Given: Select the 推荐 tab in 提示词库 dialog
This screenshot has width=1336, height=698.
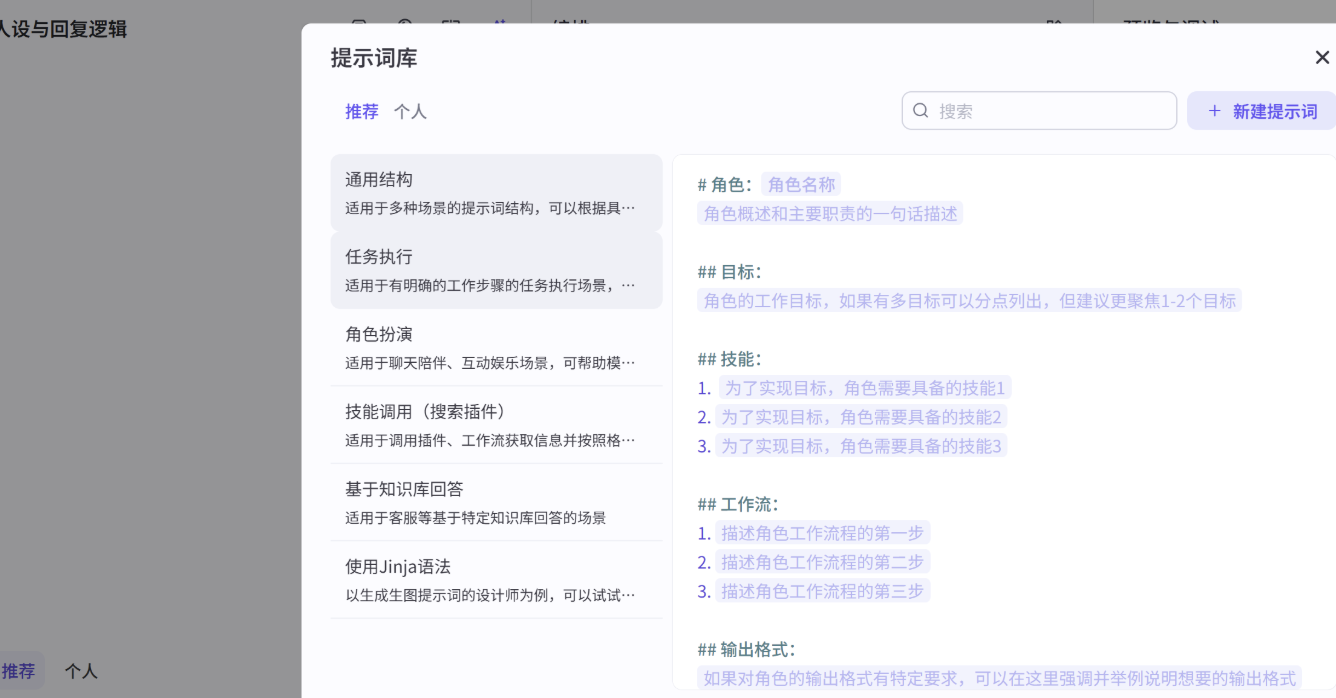Looking at the screenshot, I should click(x=362, y=112).
